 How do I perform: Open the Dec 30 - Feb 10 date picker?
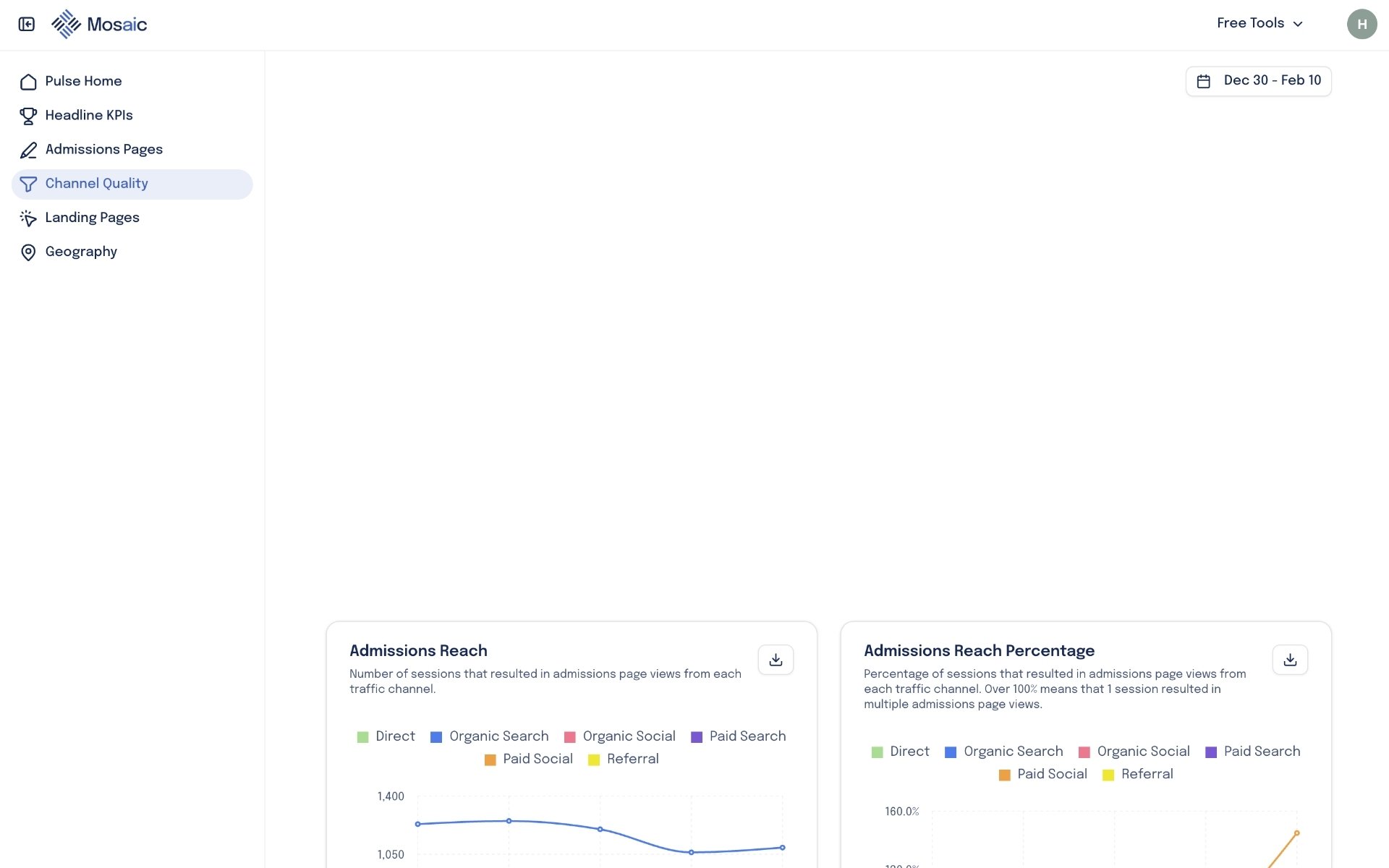(1258, 81)
